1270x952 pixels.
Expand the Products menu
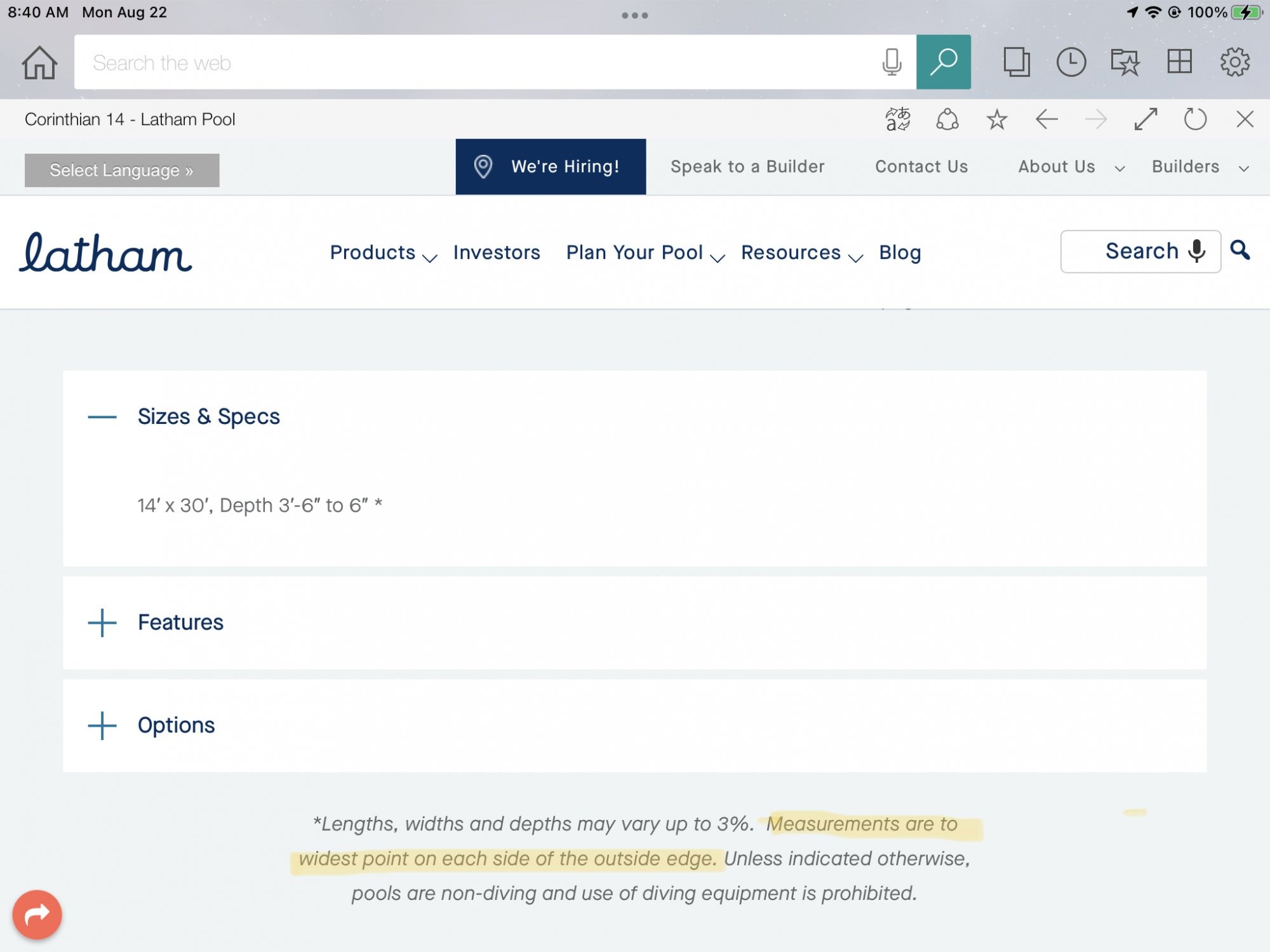click(384, 253)
